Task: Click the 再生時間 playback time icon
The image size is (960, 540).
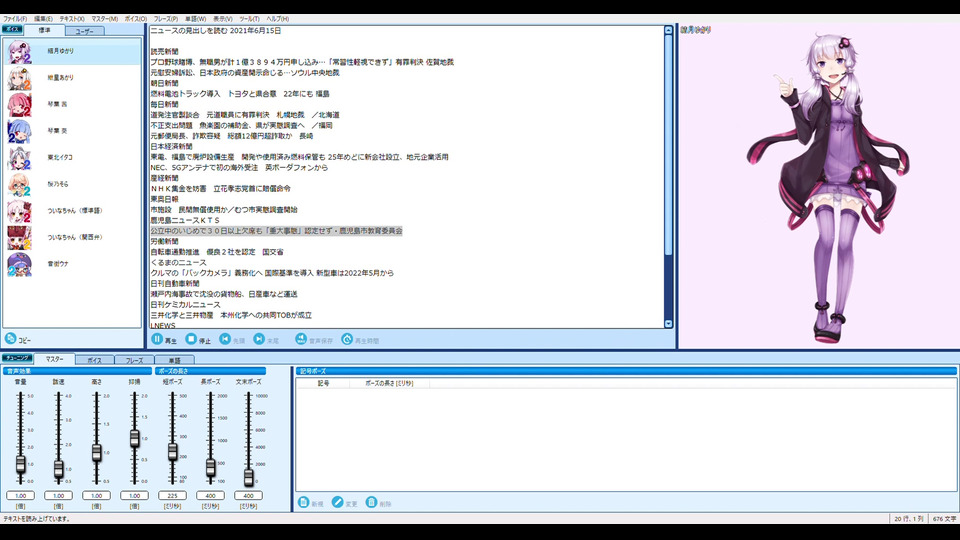Action: [x=347, y=339]
